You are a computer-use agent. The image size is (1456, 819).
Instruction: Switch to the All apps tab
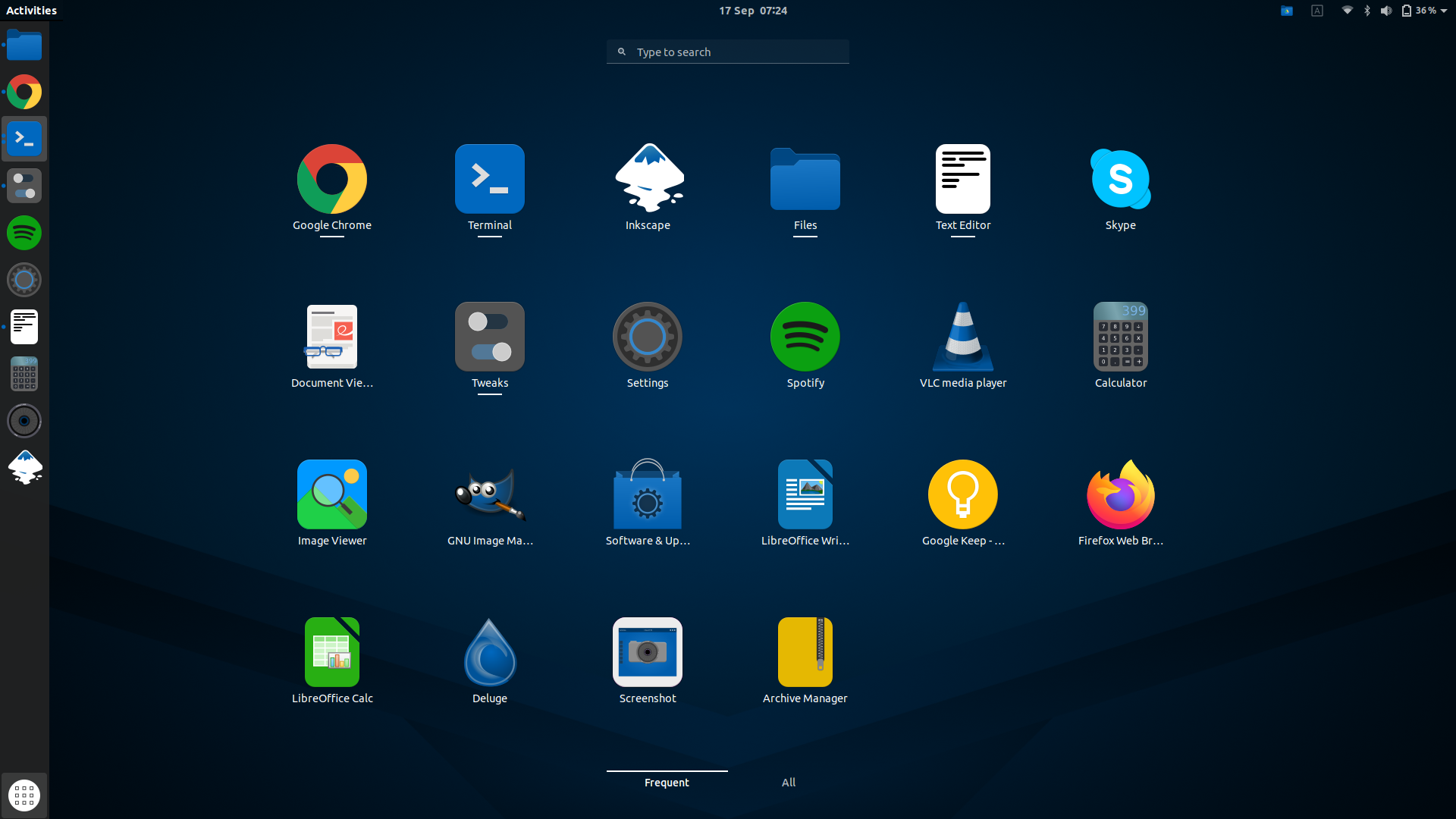coord(789,783)
